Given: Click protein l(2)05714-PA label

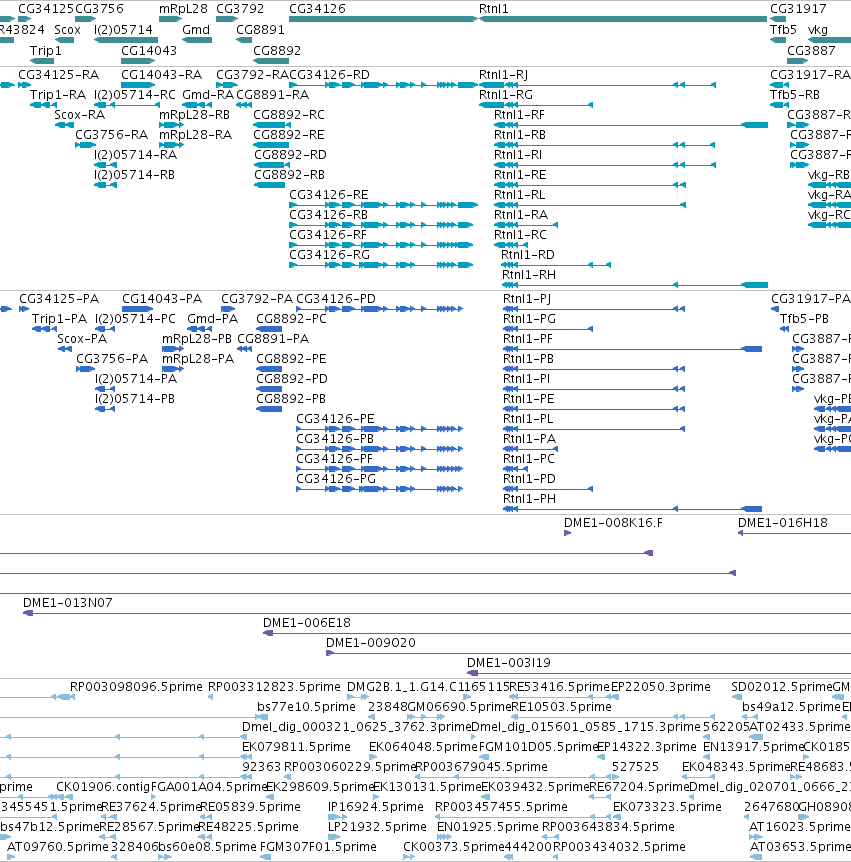Looking at the screenshot, I should click(x=136, y=379).
